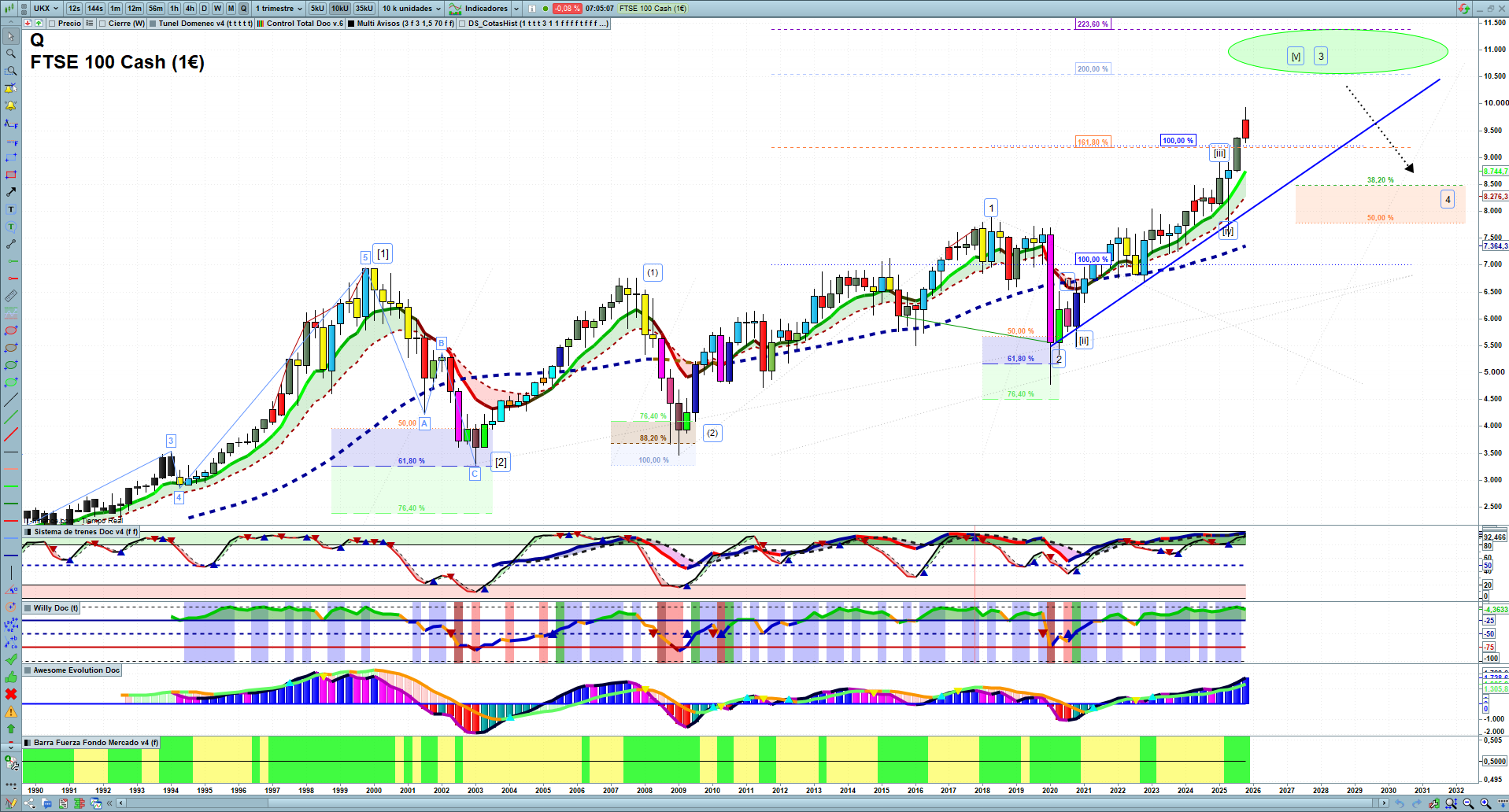Click the 1m timeframe button
The width and height of the screenshot is (1509, 812).
(116, 9)
